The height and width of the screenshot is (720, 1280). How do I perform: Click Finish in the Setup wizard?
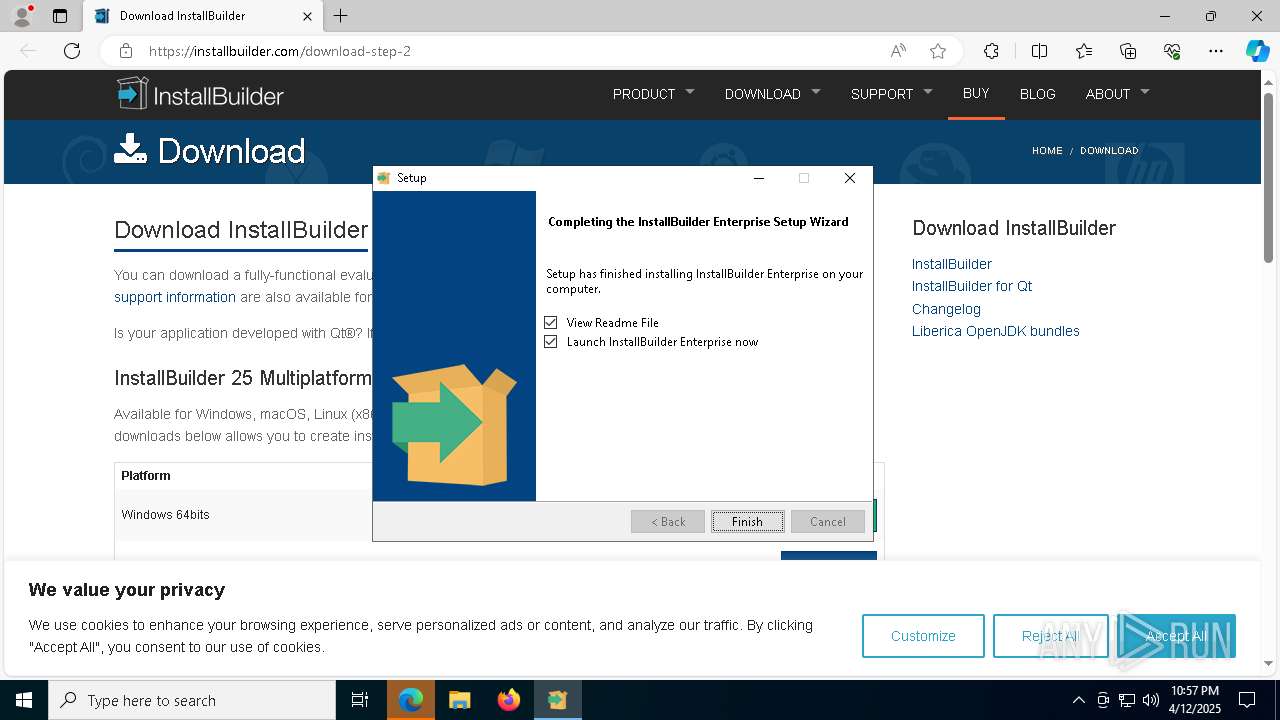747,521
